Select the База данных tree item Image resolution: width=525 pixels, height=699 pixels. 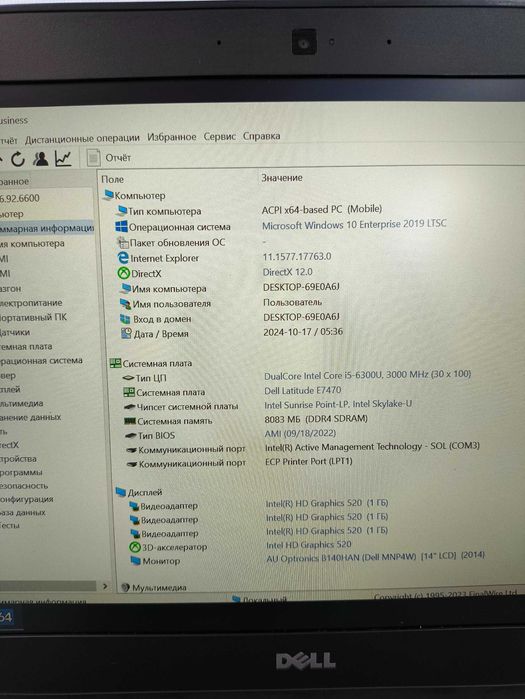(23, 512)
